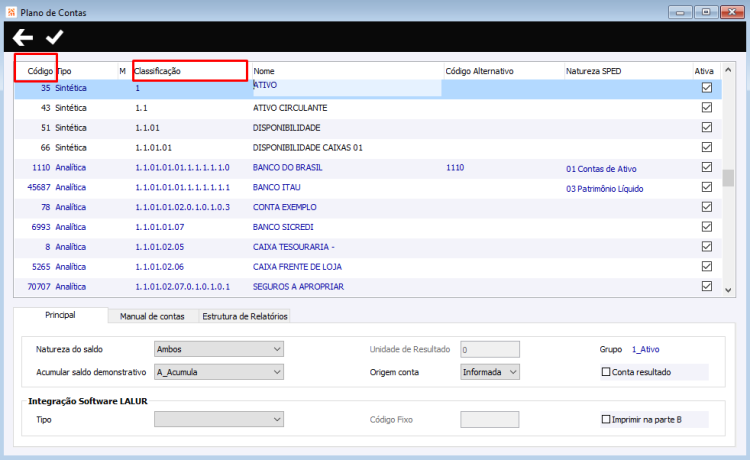Uncheck Ativa for ATIVO row
The image size is (750, 460).
click(x=706, y=88)
